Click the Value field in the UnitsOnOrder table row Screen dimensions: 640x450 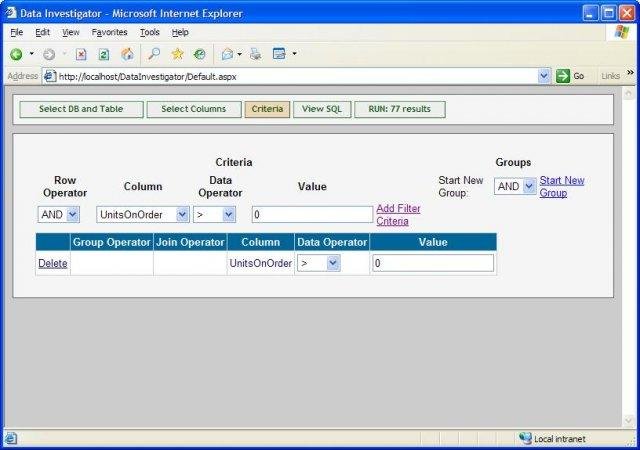[433, 263]
